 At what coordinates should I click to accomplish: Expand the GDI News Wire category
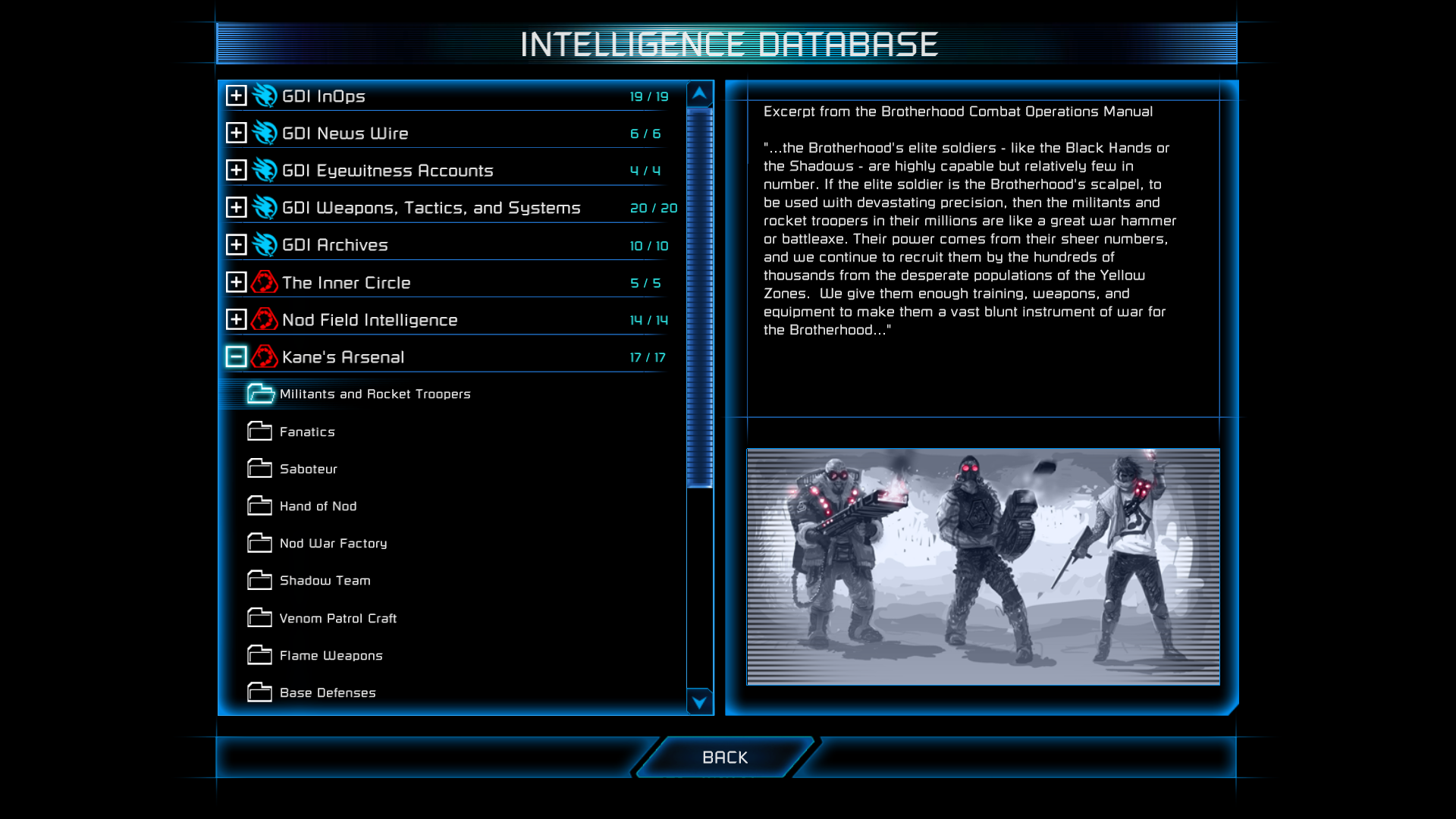237,133
